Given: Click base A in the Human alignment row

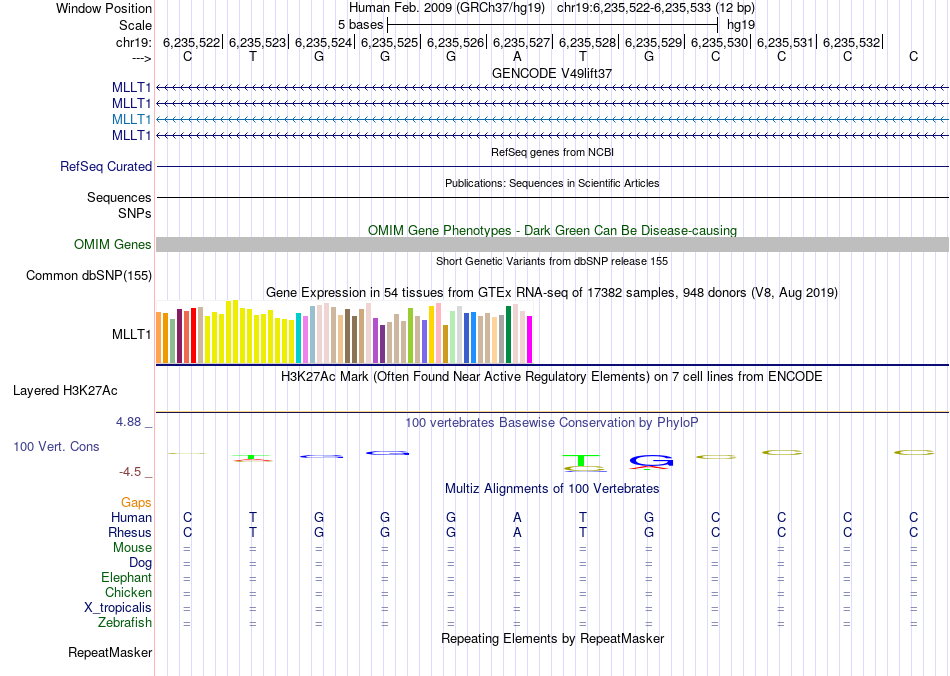Looking at the screenshot, I should click(x=517, y=517).
